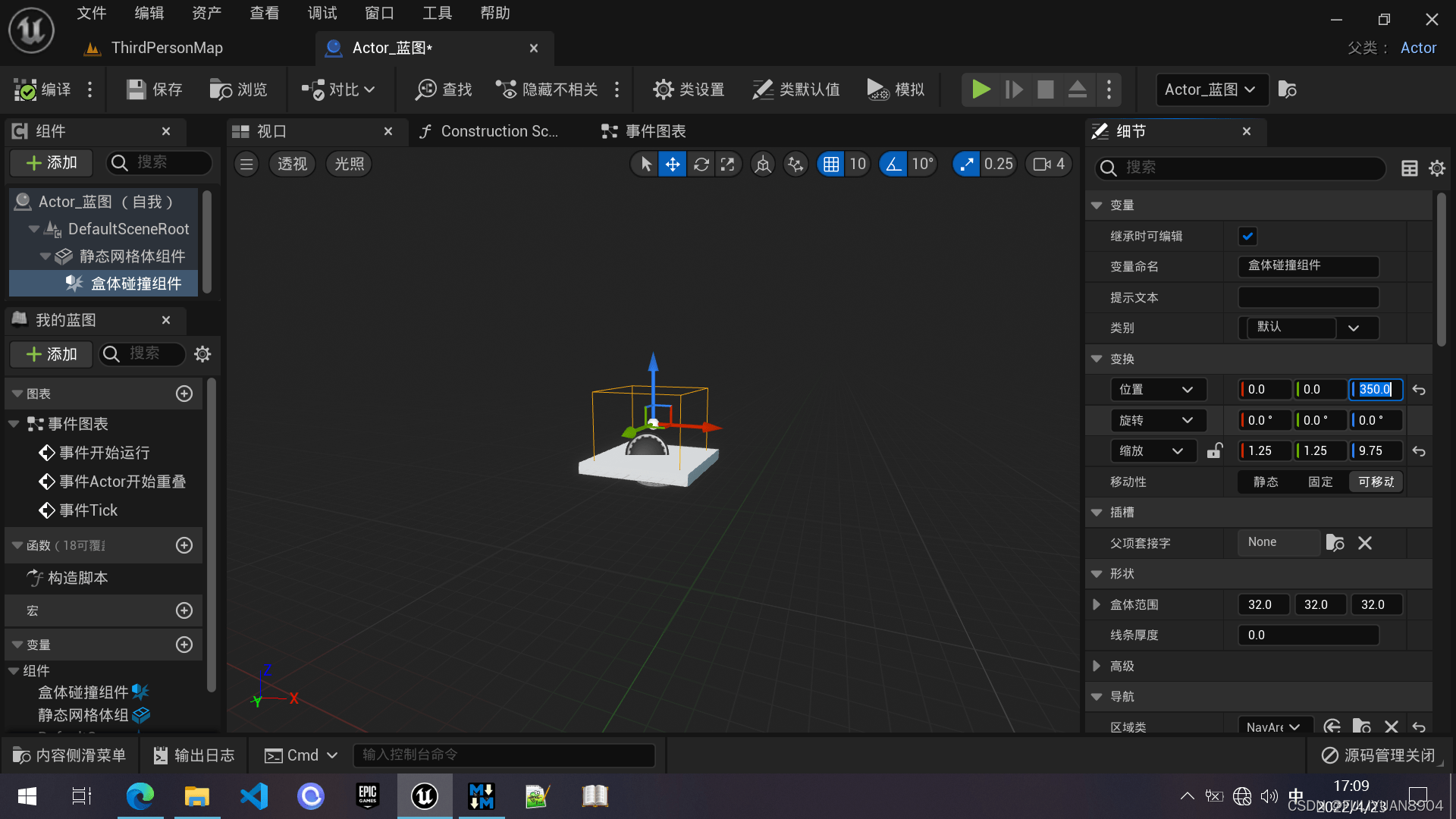Toggle world/local coordinate system icon
The width and height of the screenshot is (1456, 819).
point(763,164)
